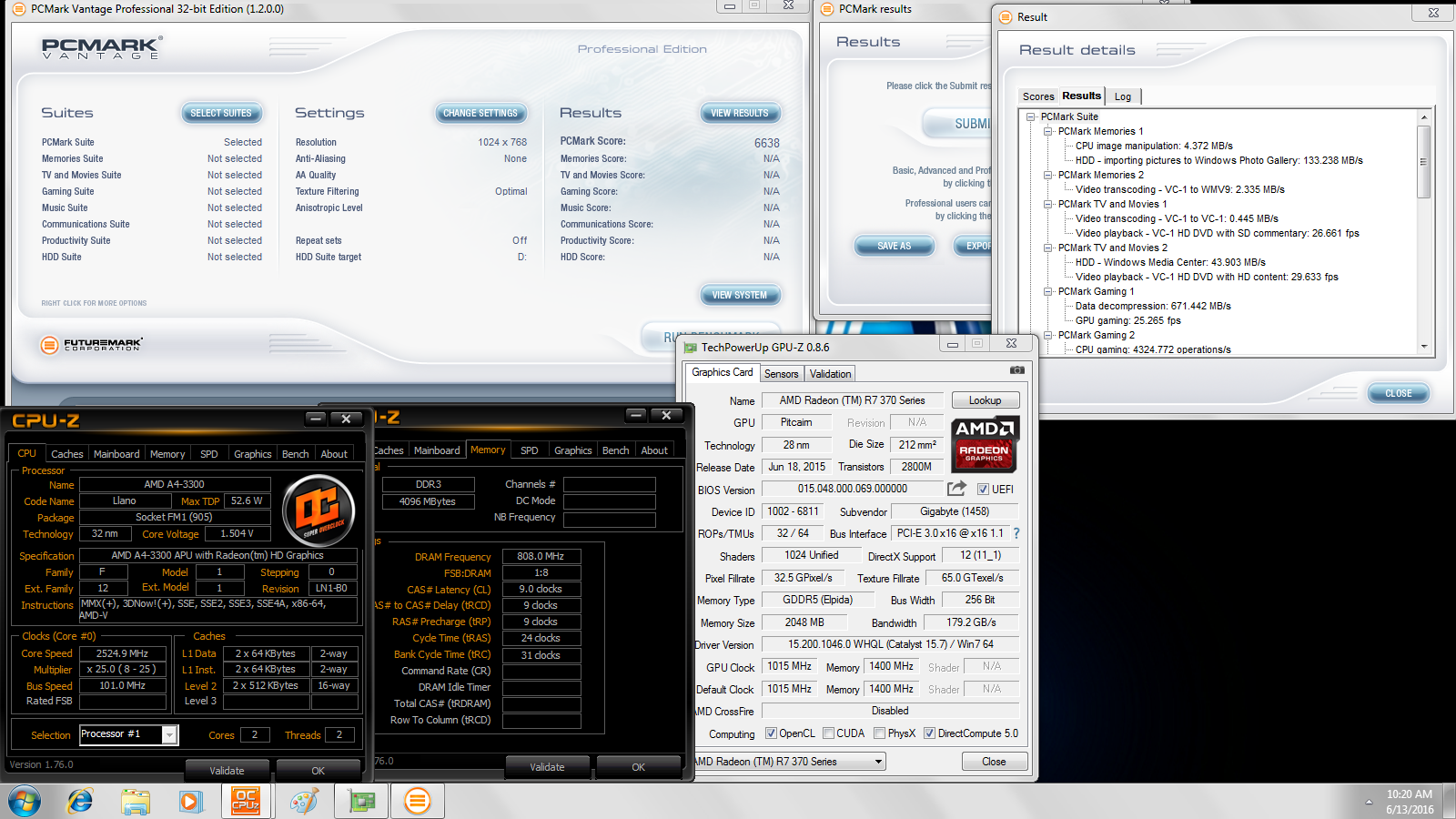
Task: Collapse the PCMark Suite tree node
Action: (1031, 116)
